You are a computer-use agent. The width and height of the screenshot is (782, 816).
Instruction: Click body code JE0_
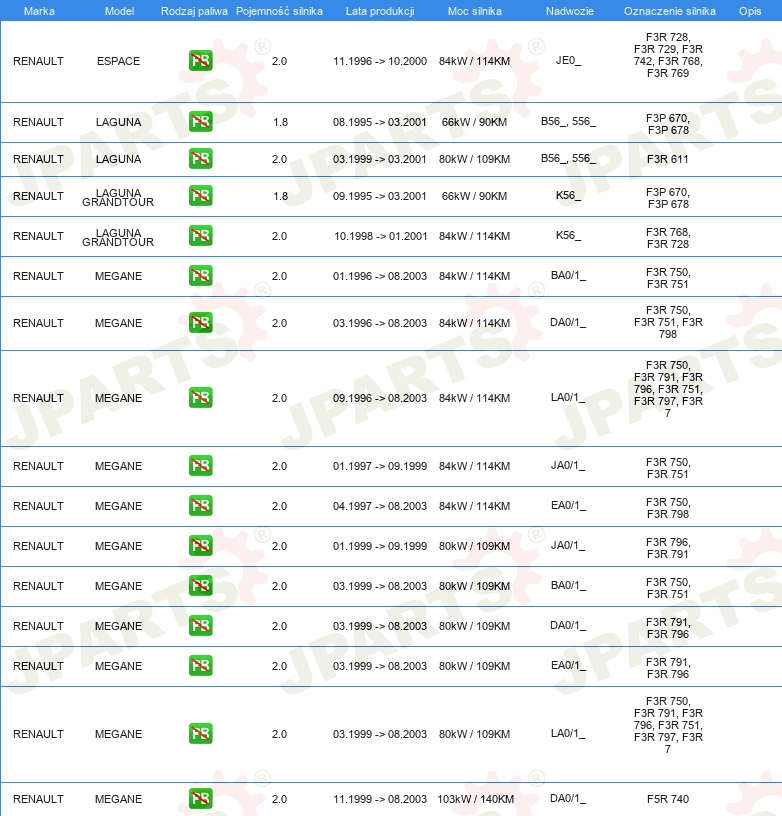click(568, 60)
